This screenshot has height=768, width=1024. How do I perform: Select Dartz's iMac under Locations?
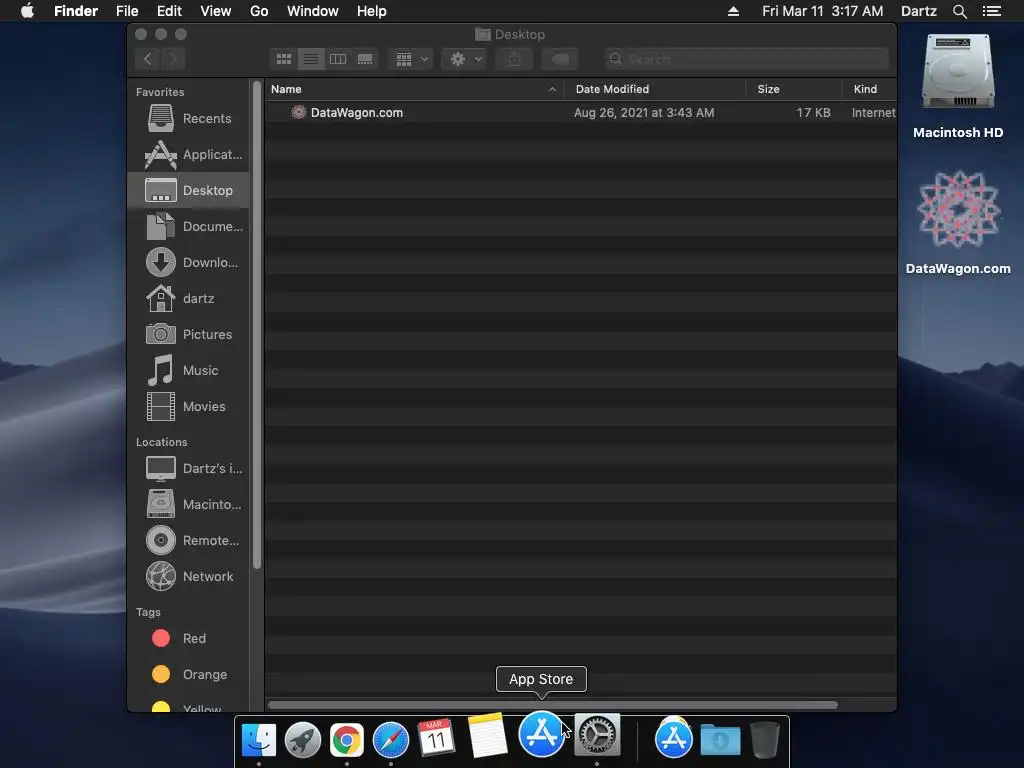(189, 468)
